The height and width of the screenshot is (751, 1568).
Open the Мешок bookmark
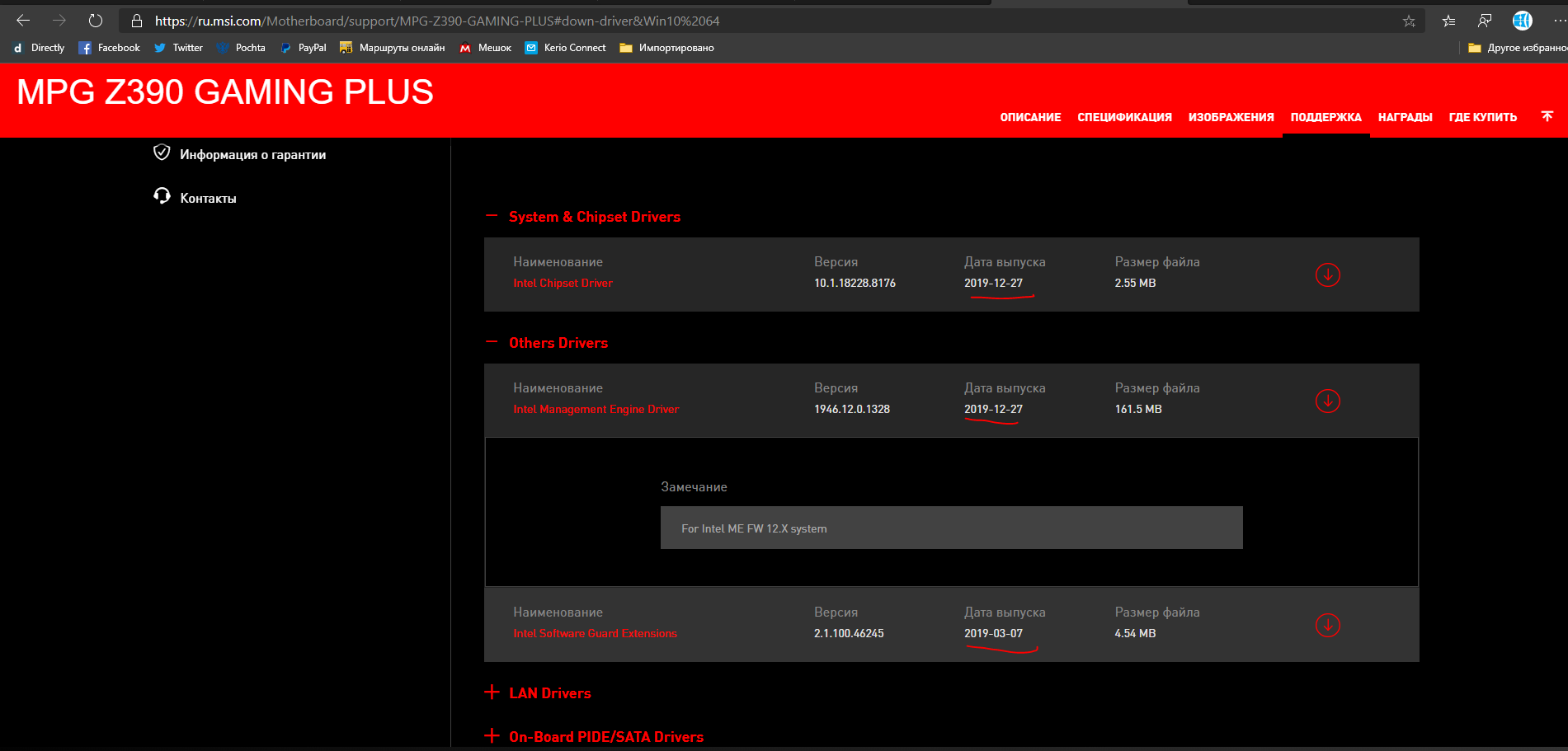[485, 48]
